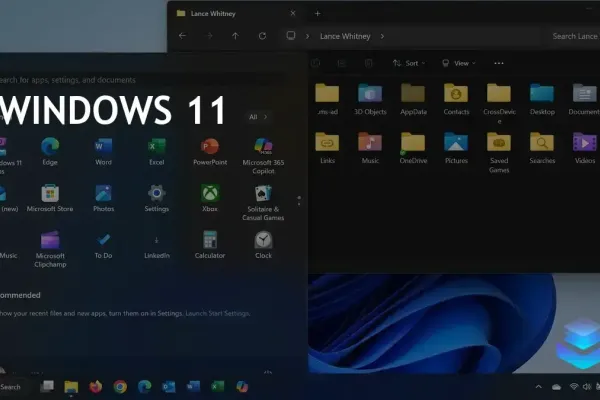Open Edge from the Start menu

tap(50, 152)
